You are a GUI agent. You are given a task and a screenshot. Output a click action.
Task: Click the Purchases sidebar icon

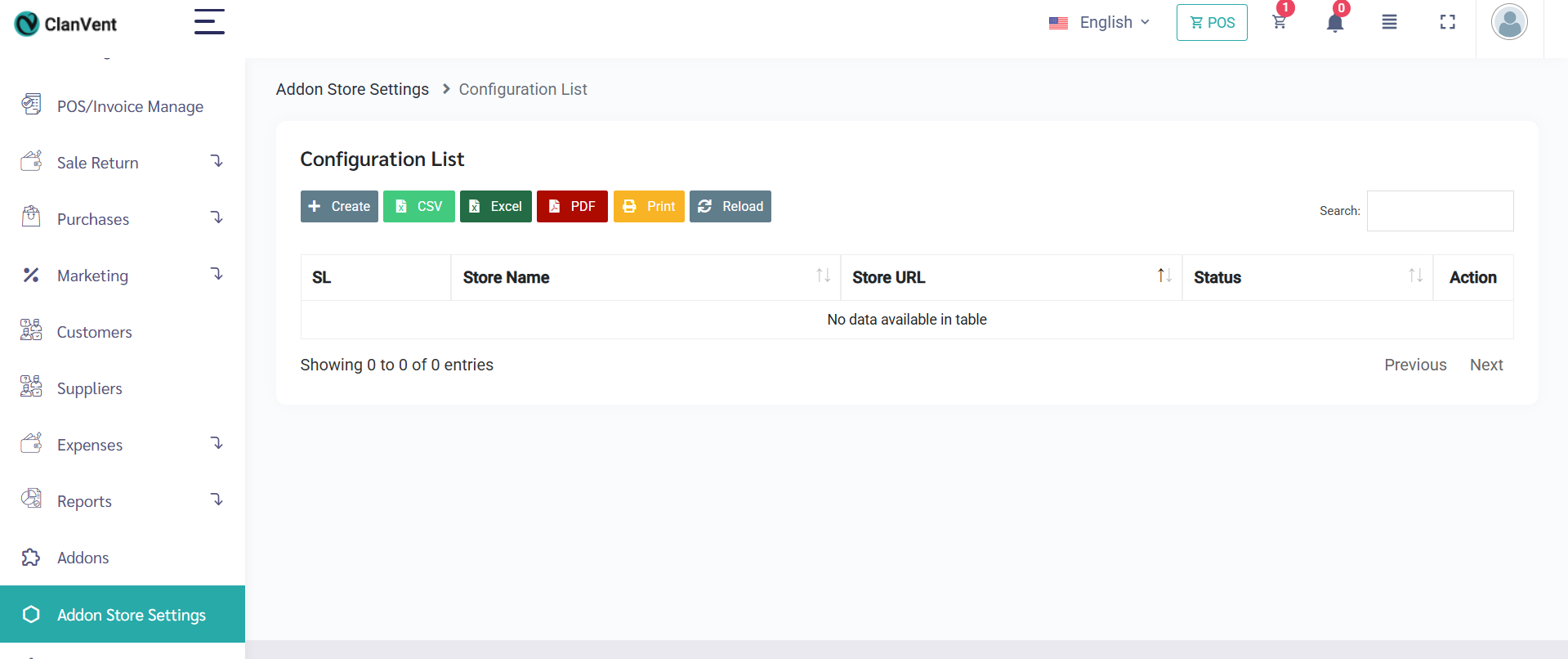click(31, 217)
